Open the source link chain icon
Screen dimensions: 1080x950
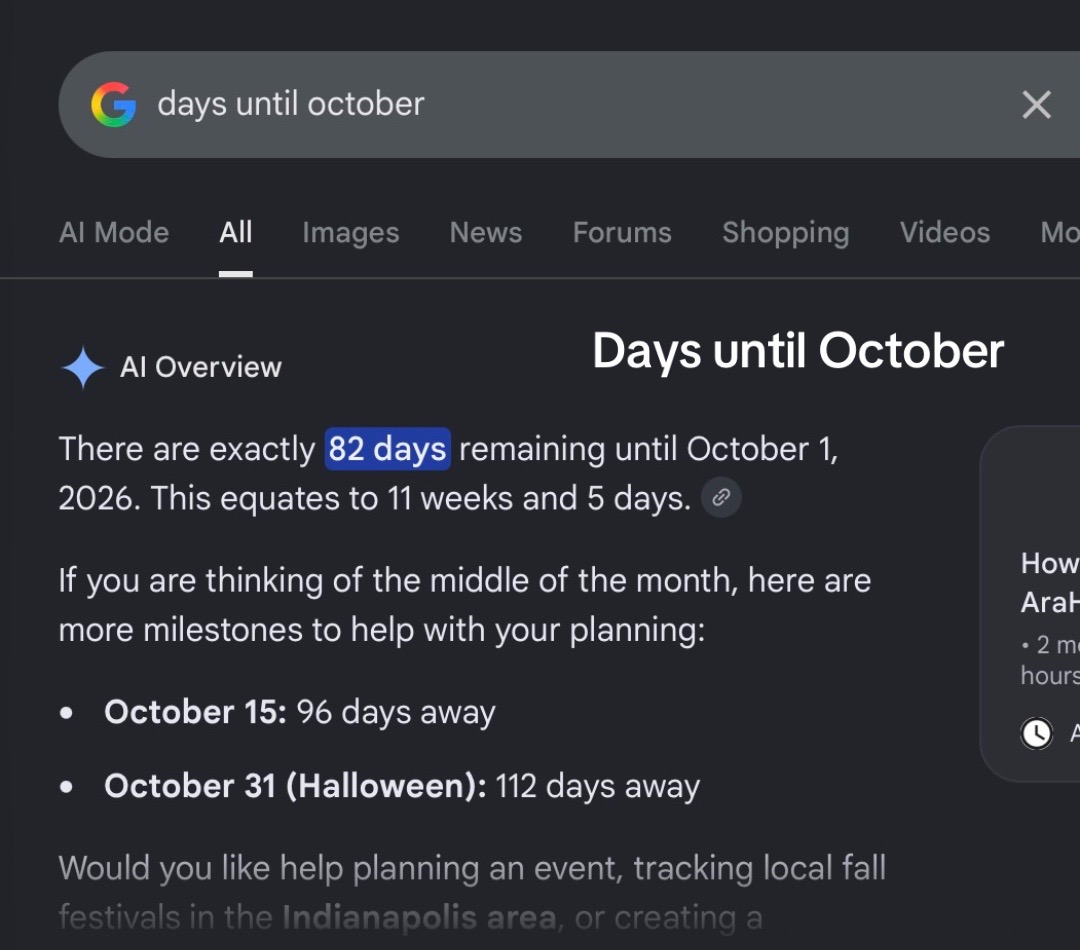(721, 497)
